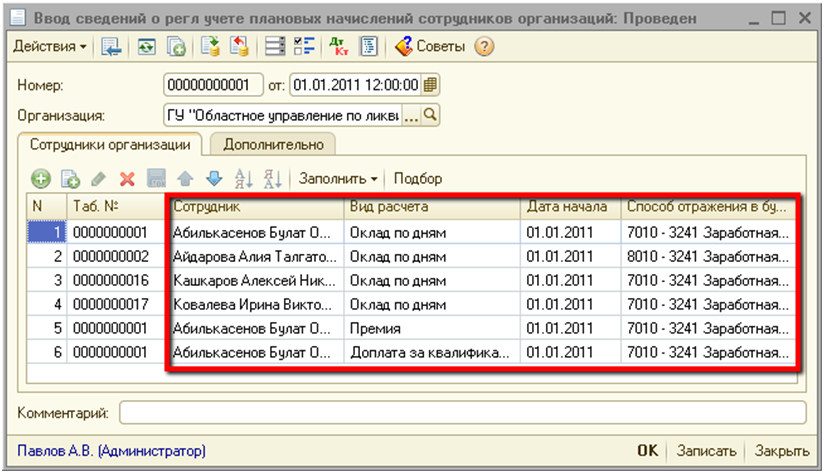The width and height of the screenshot is (824, 473).
Task: Click into the Комментарий text field
Action: point(462,413)
